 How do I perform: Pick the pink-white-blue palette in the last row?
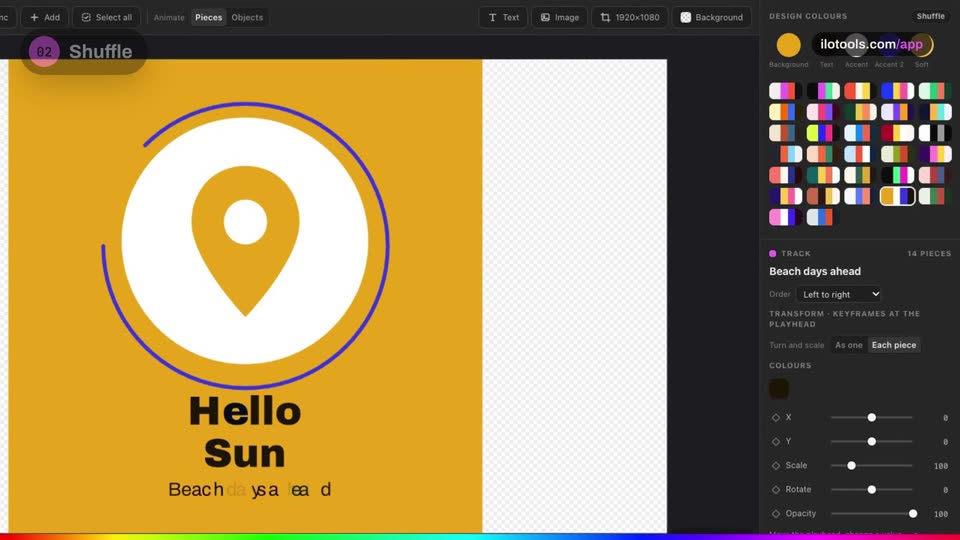[x=785, y=217]
